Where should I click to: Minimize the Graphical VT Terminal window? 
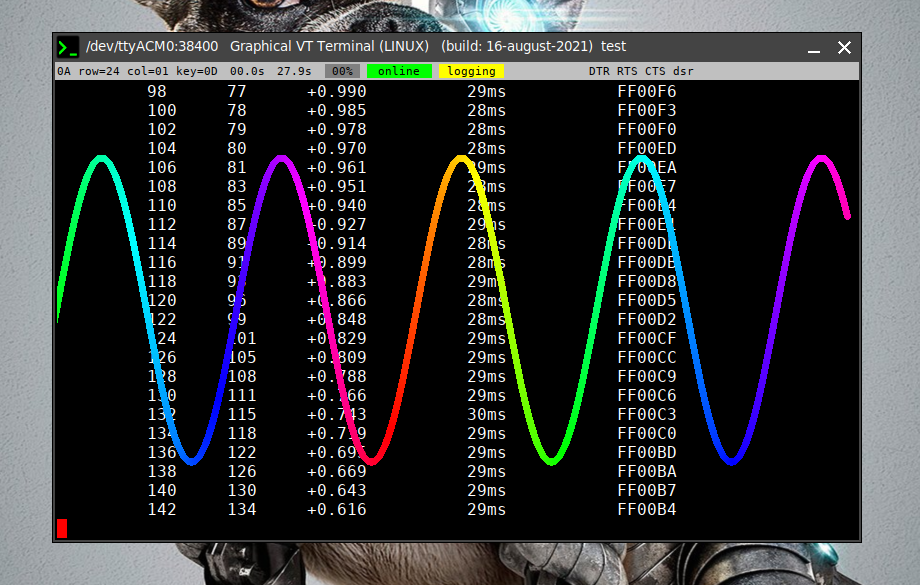click(x=815, y=48)
